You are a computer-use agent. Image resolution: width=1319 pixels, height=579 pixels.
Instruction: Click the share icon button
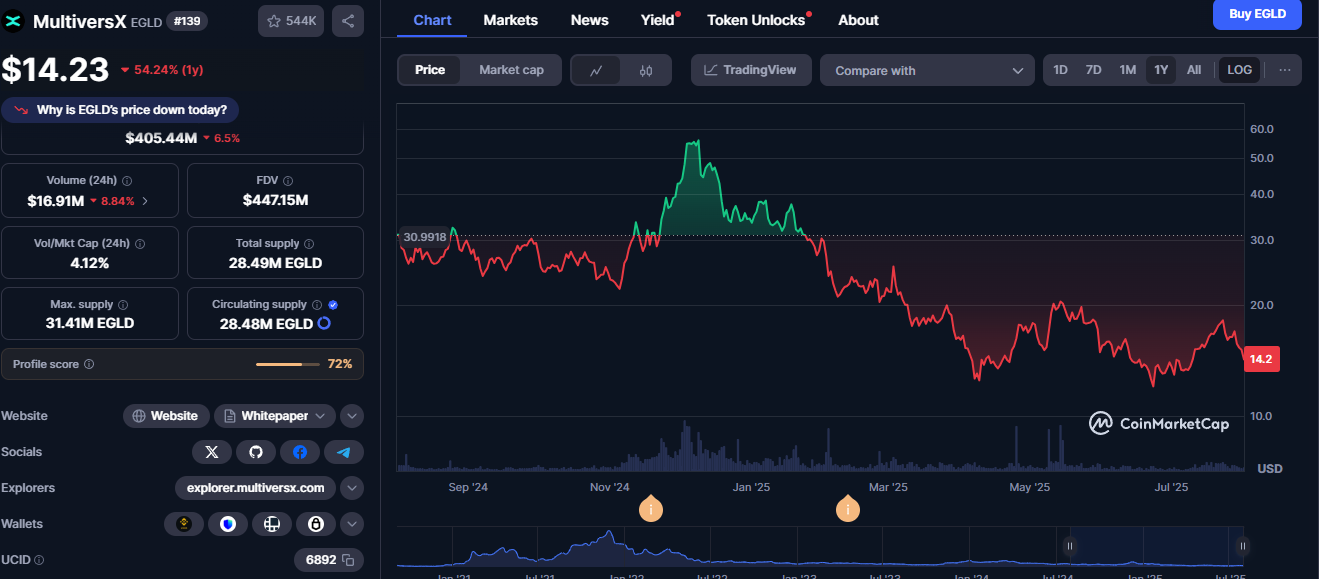coord(348,21)
